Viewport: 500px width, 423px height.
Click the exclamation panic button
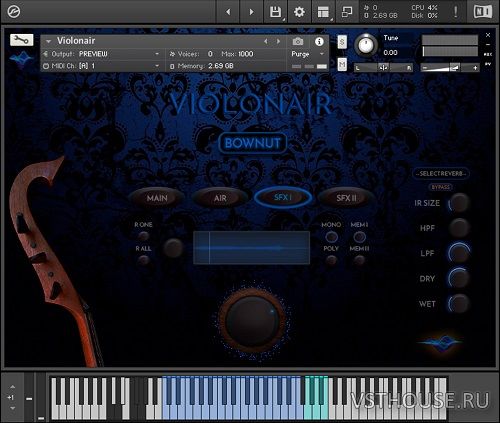[x=455, y=12]
